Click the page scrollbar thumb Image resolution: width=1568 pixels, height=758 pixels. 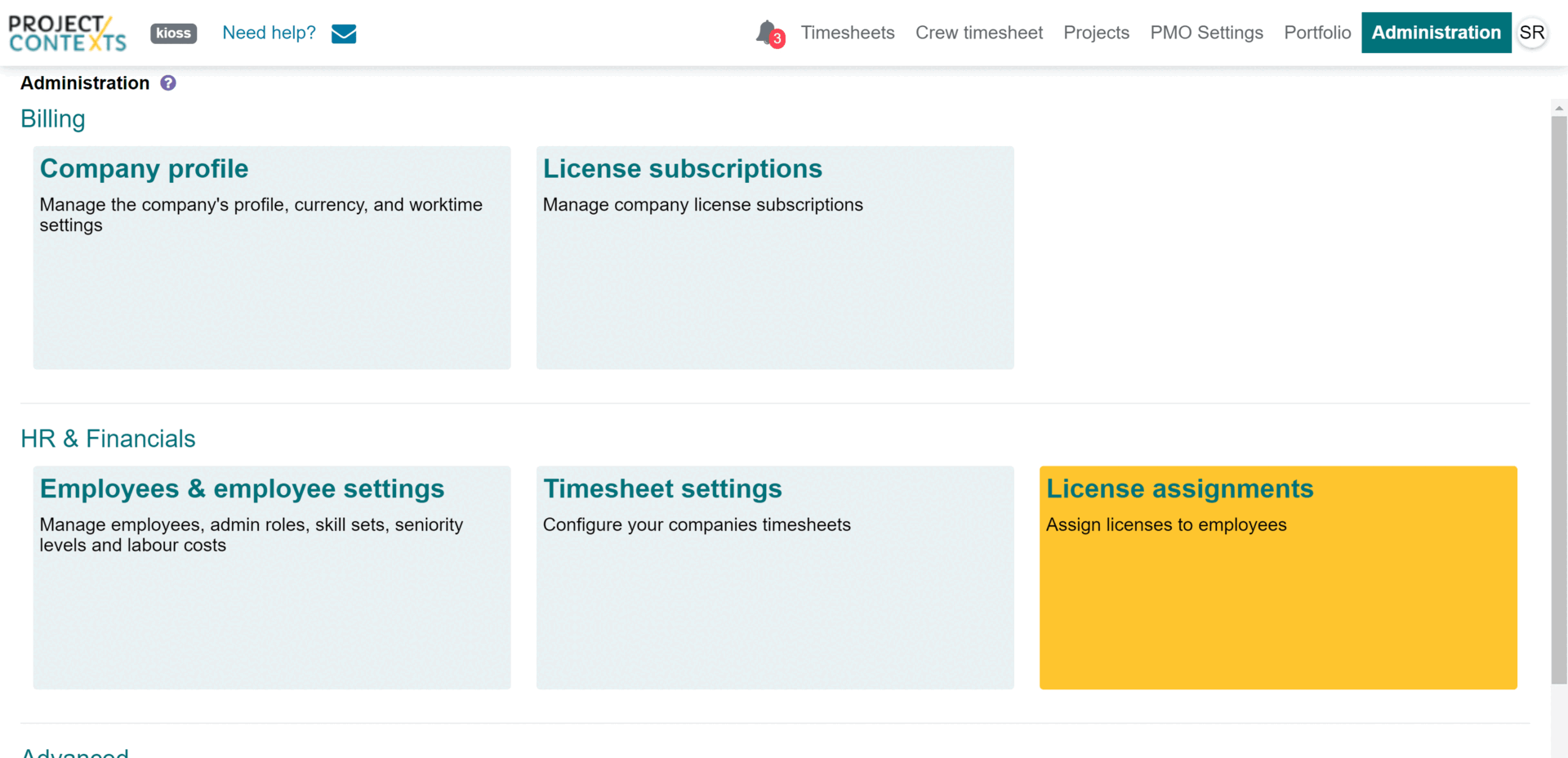click(x=1559, y=400)
